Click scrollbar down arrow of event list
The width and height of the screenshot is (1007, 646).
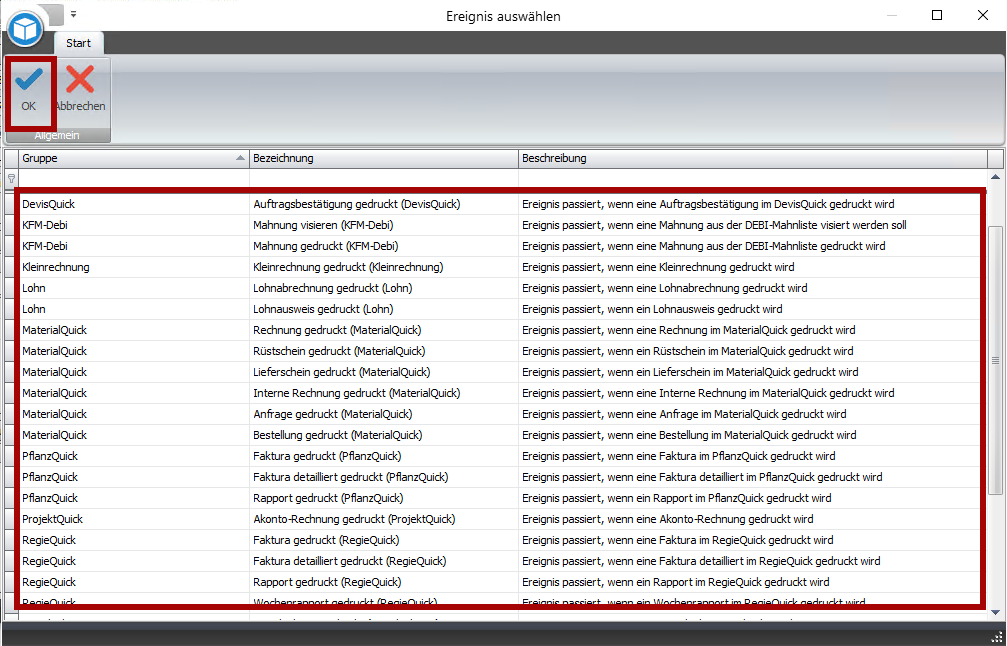995,613
